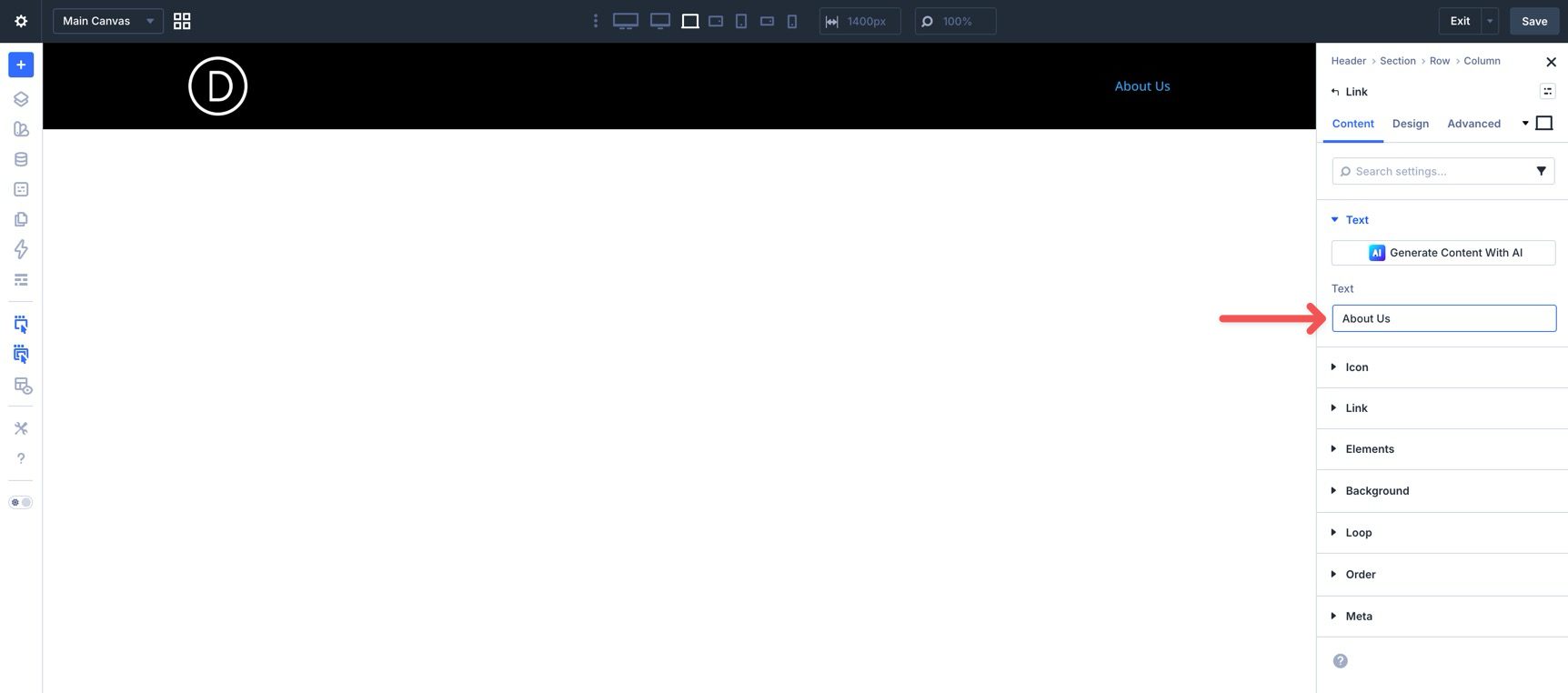Select the desktop monitor view icon

[x=660, y=21]
